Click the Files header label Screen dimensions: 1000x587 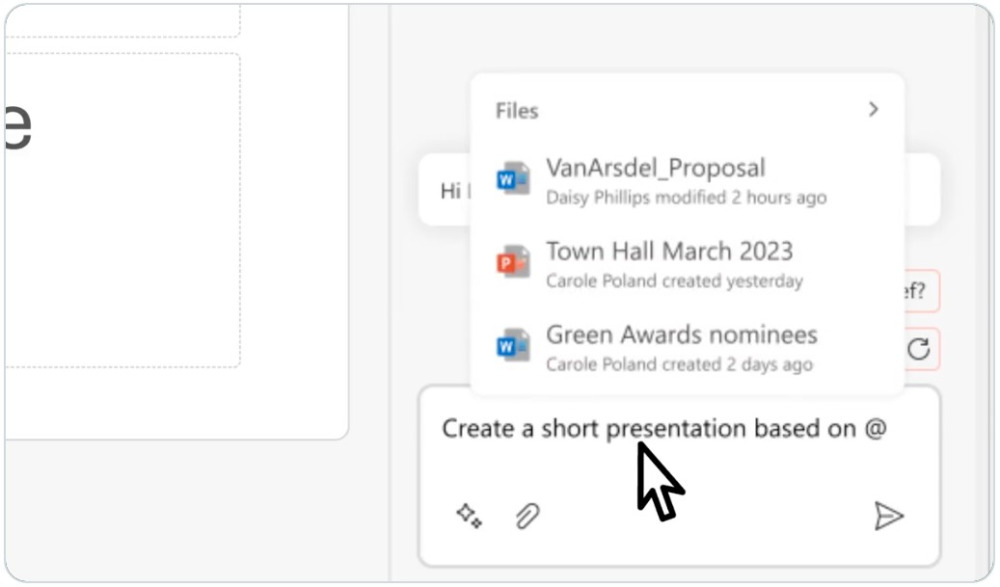517,111
